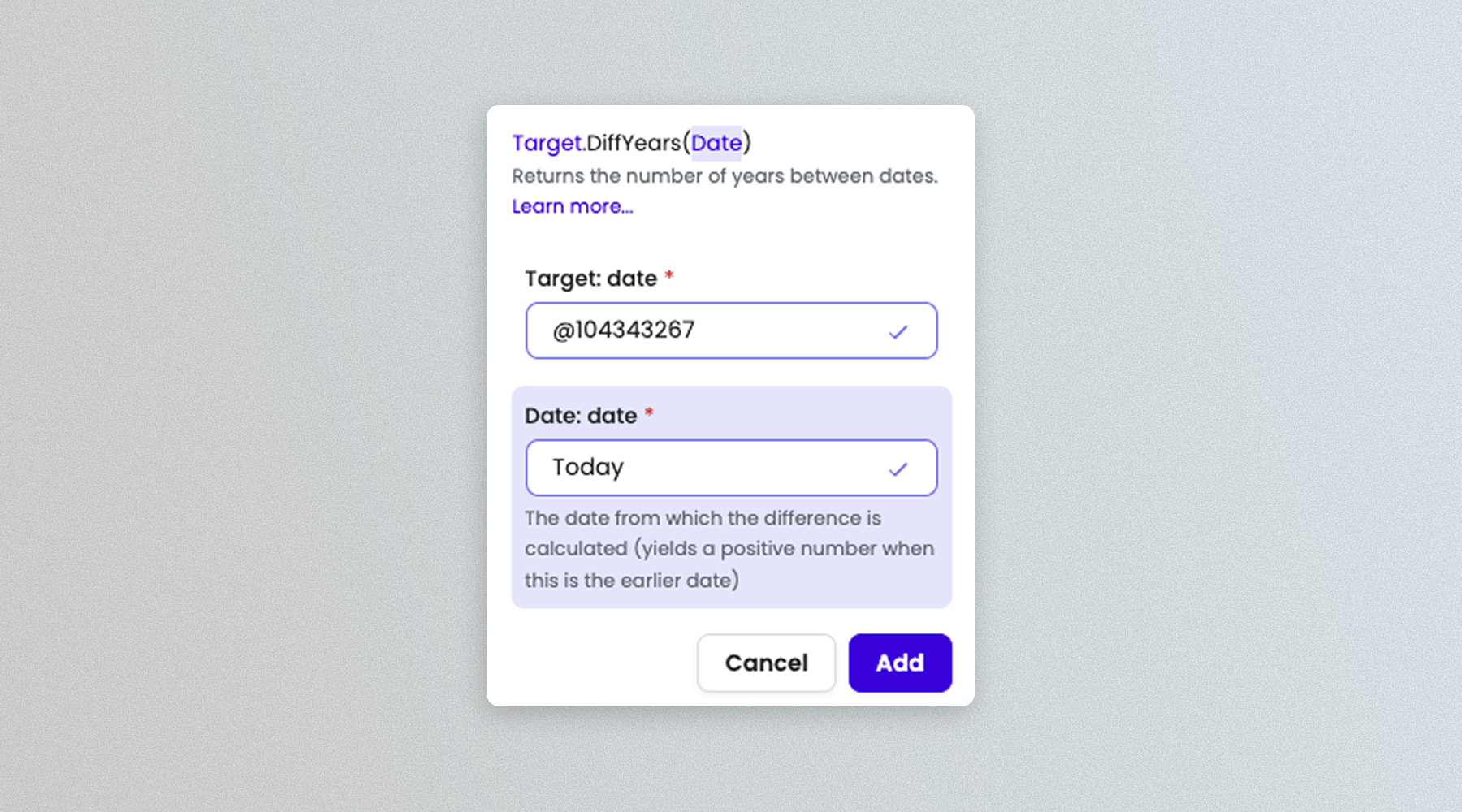The height and width of the screenshot is (812, 1462).
Task: Click the Cancel button
Action: tap(765, 663)
